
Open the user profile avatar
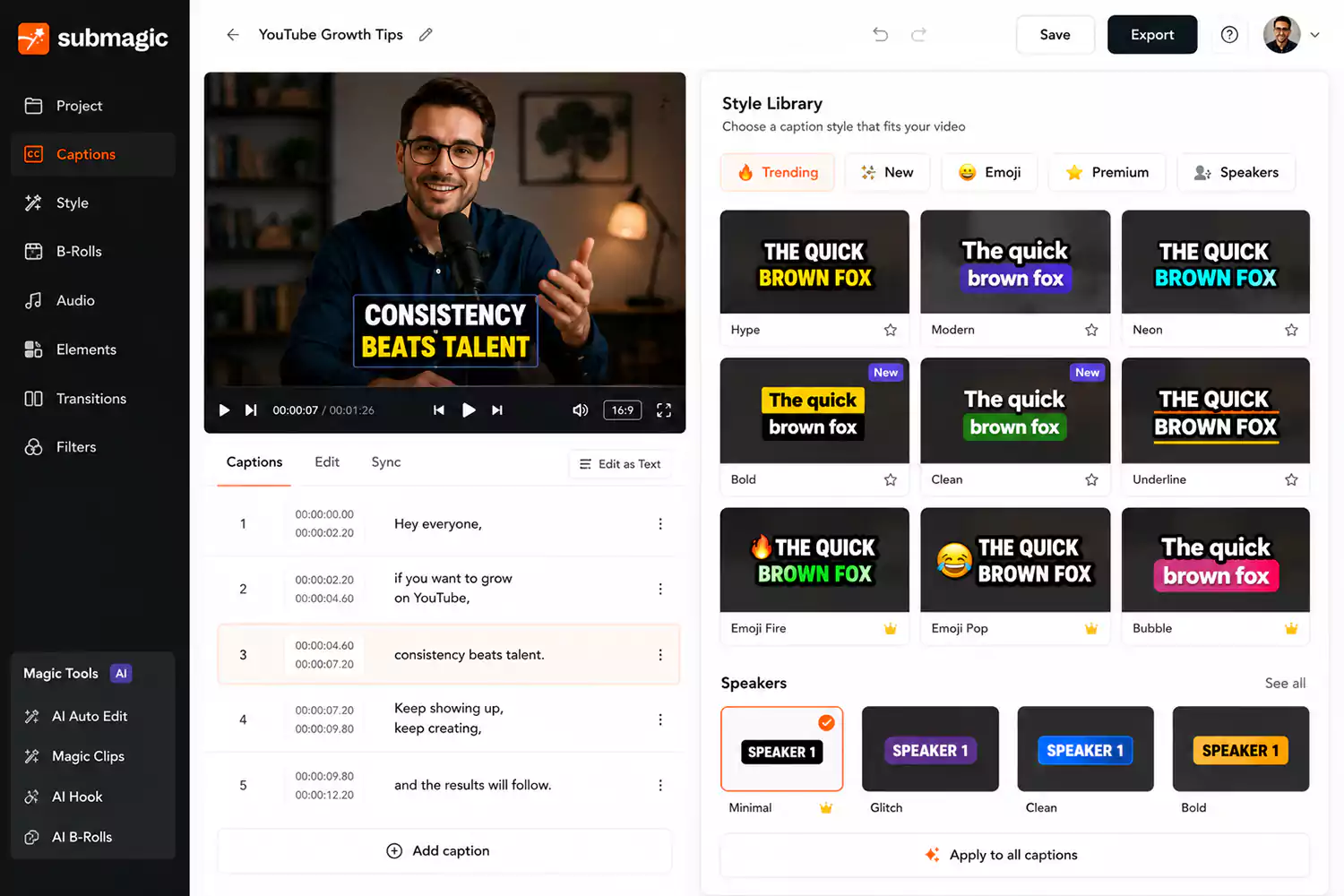click(x=1281, y=35)
